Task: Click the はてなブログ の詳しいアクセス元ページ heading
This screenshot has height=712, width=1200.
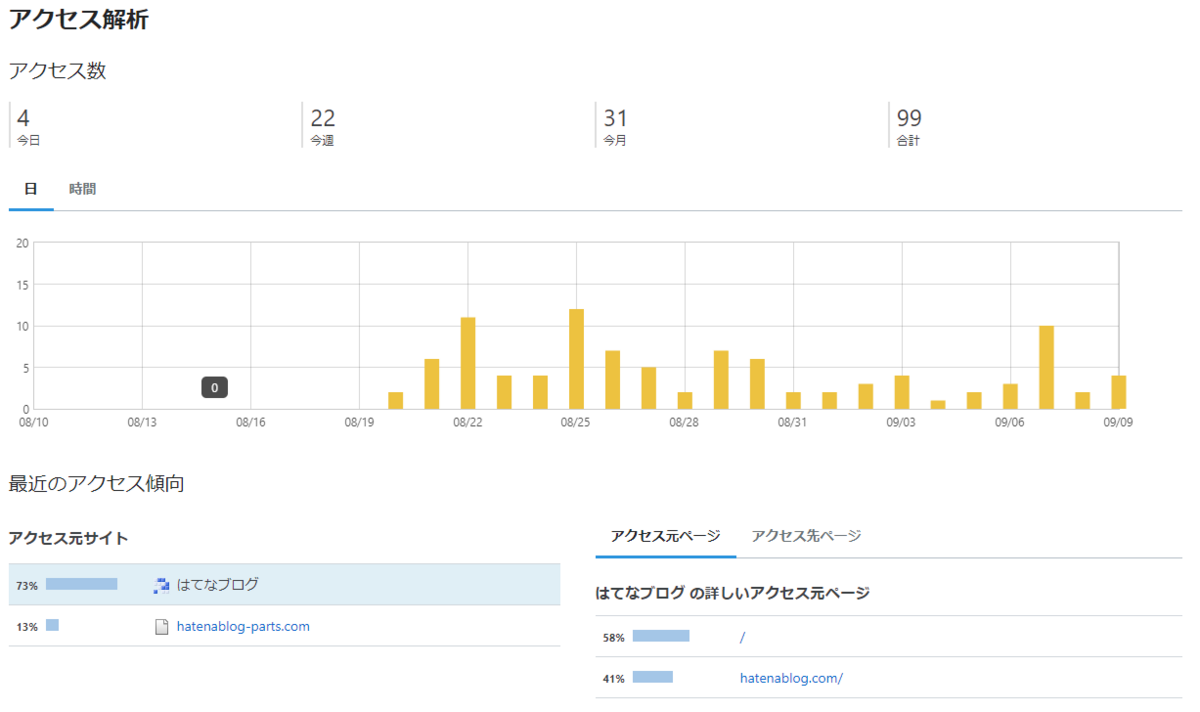Action: (732, 593)
